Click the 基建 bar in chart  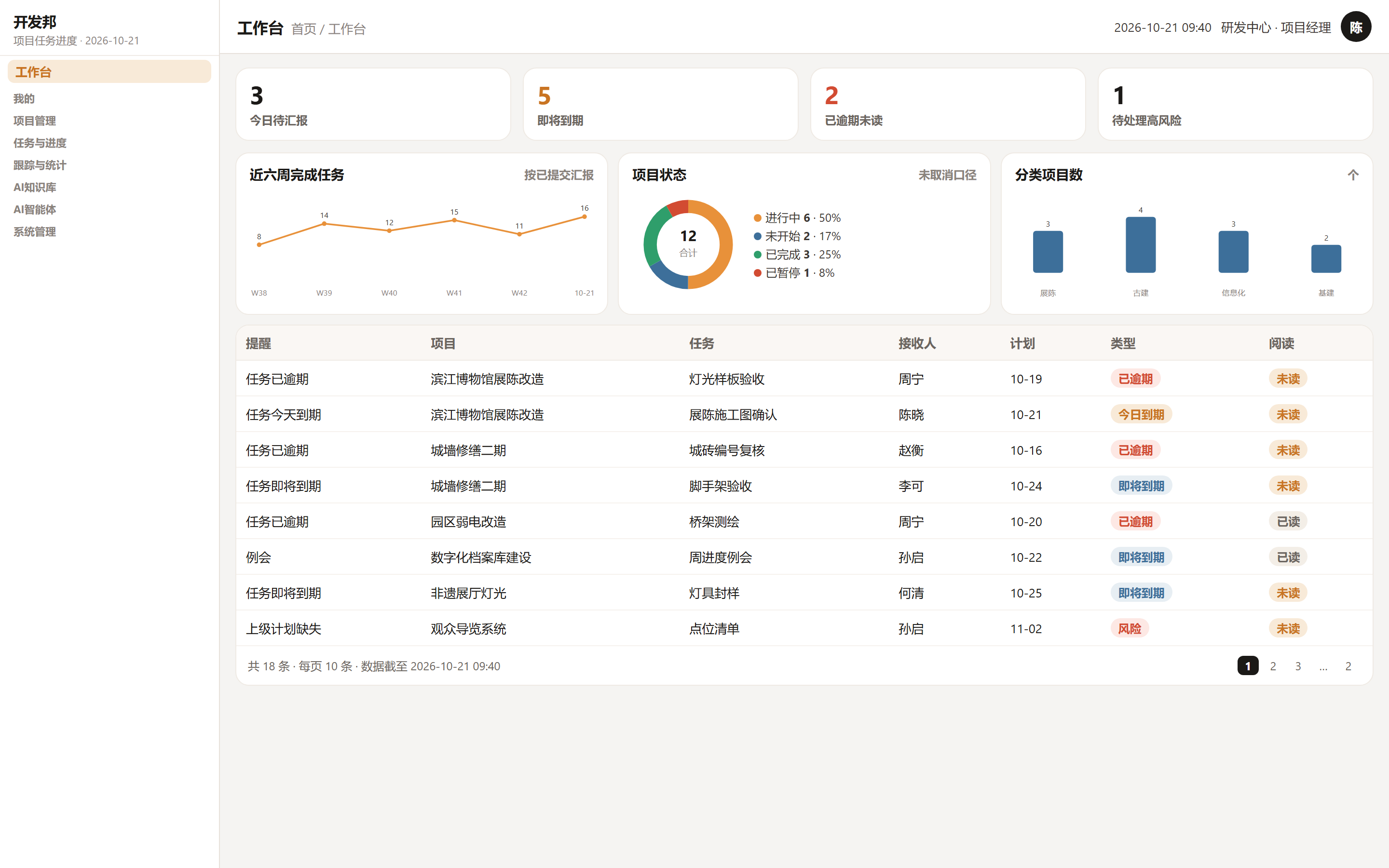[1326, 259]
